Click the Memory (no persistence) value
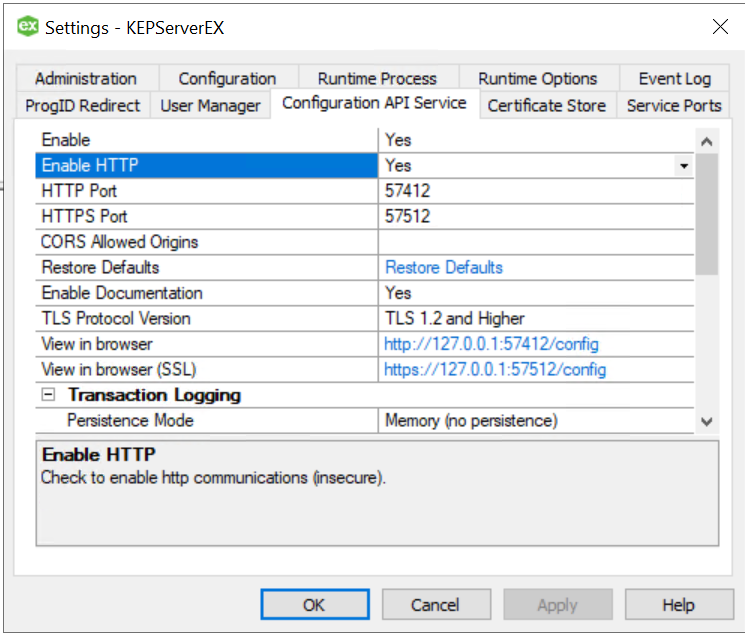Image resolution: width=745 pixels, height=633 pixels. [x=471, y=421]
